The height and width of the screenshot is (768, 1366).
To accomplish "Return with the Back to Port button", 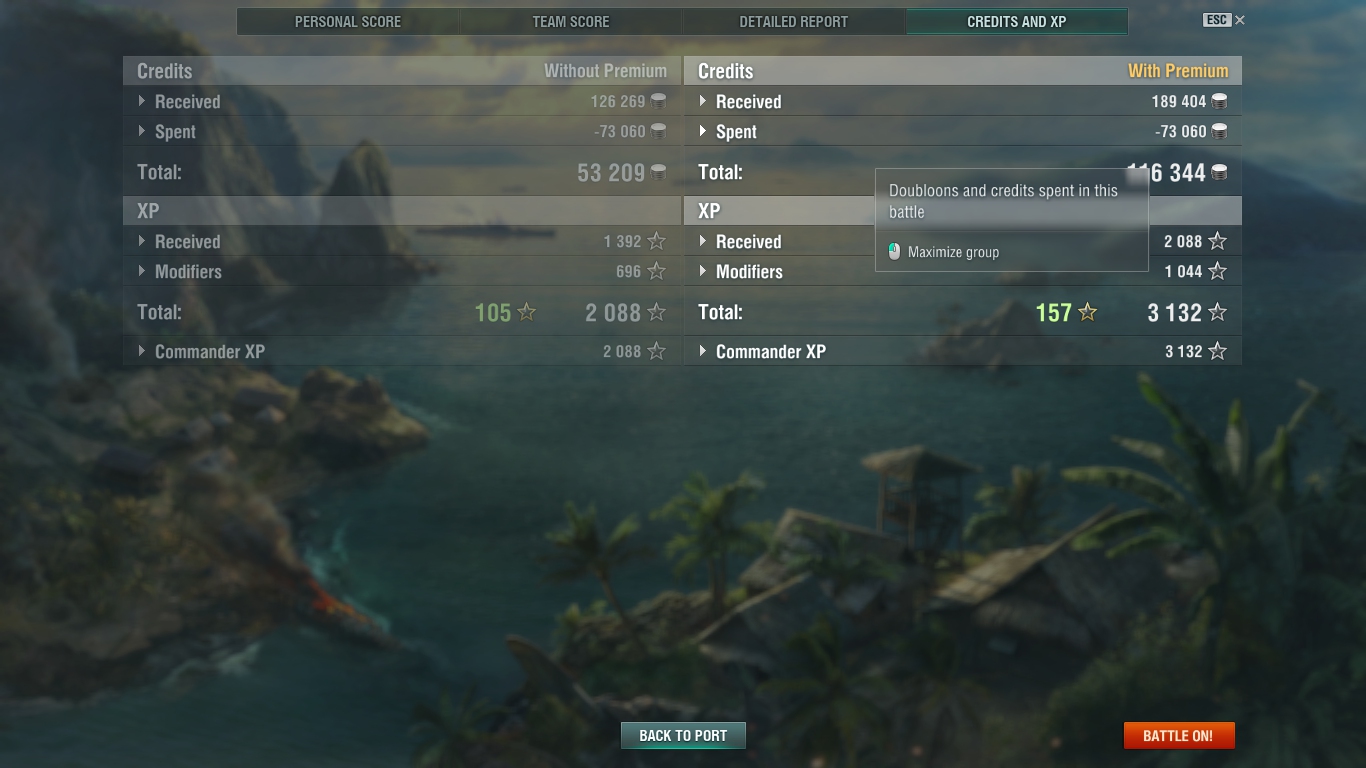I will tap(683, 735).
